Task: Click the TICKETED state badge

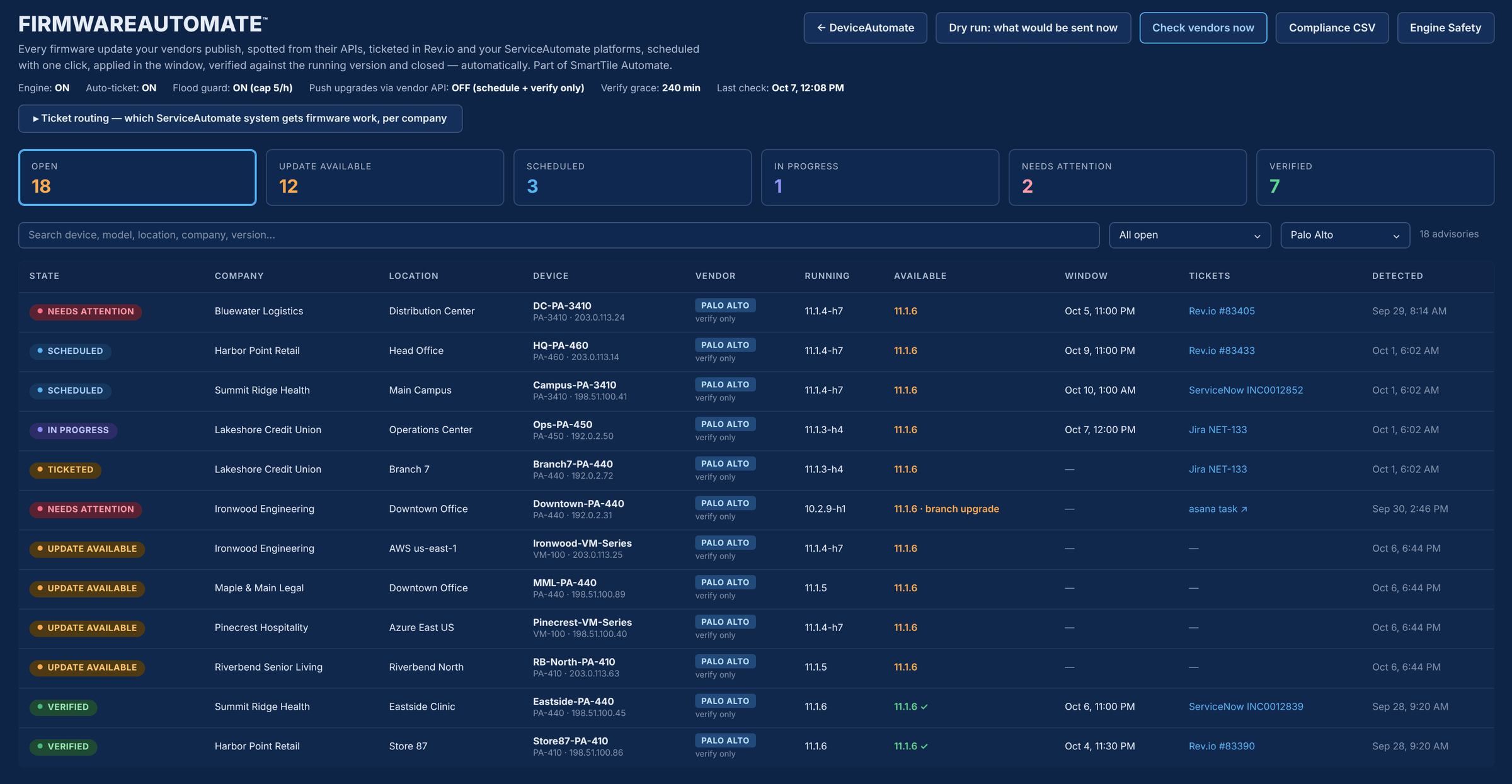Action: [65, 470]
